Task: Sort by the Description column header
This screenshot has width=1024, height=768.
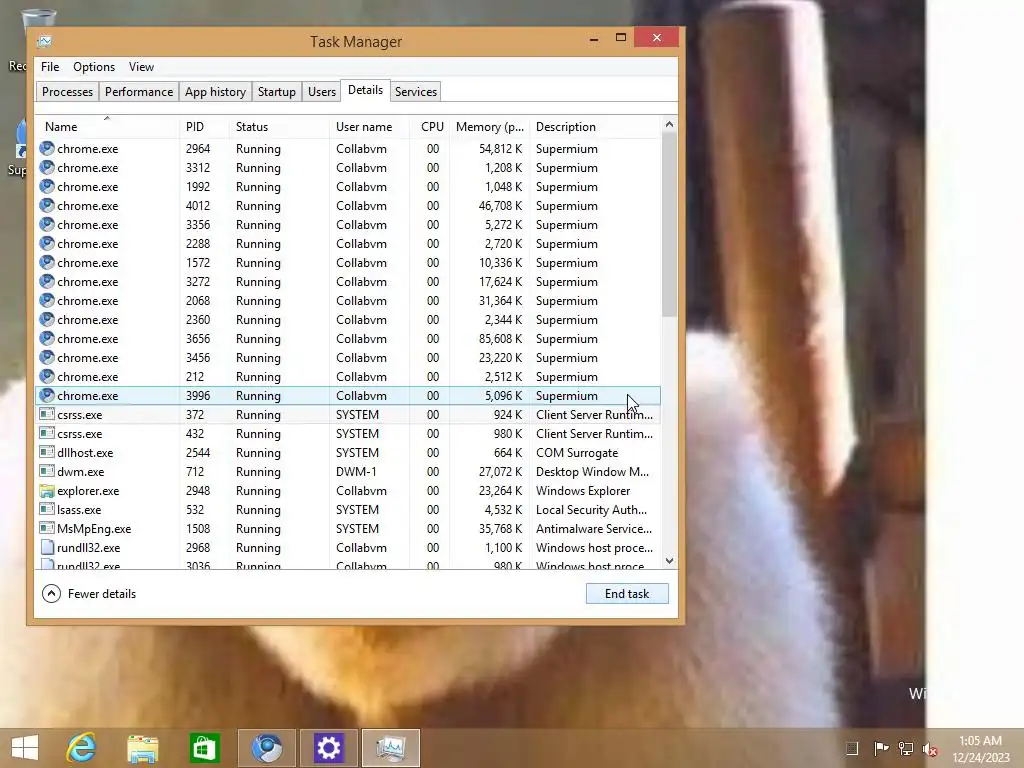Action: (594, 127)
